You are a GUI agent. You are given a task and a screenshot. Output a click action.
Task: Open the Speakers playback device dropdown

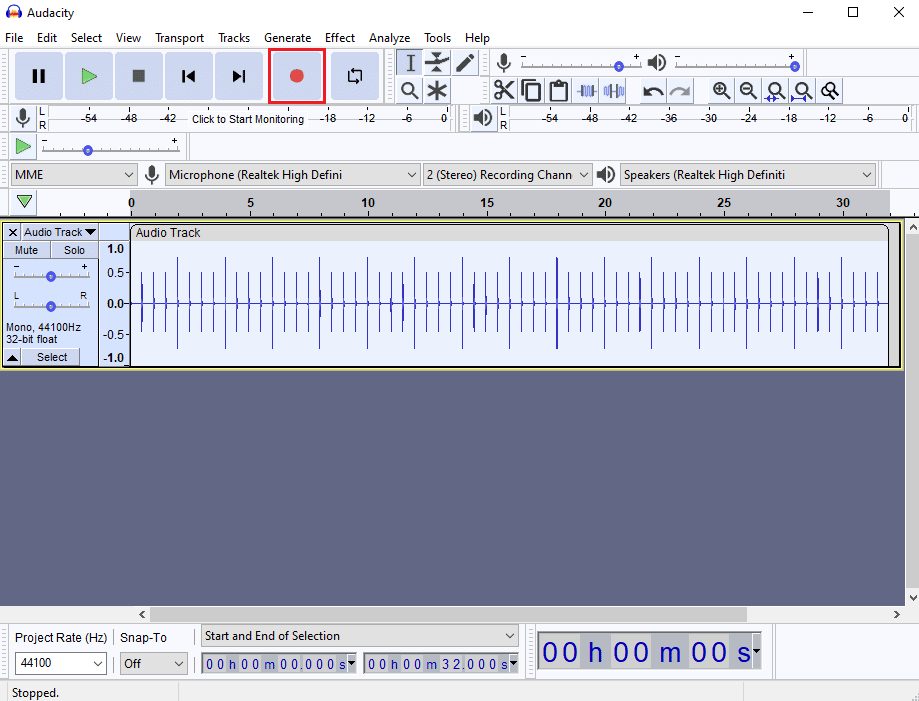[747, 175]
